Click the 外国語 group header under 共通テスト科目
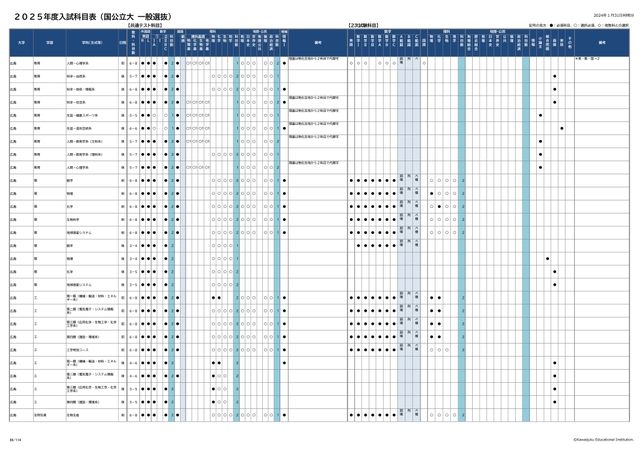 click(x=145, y=30)
